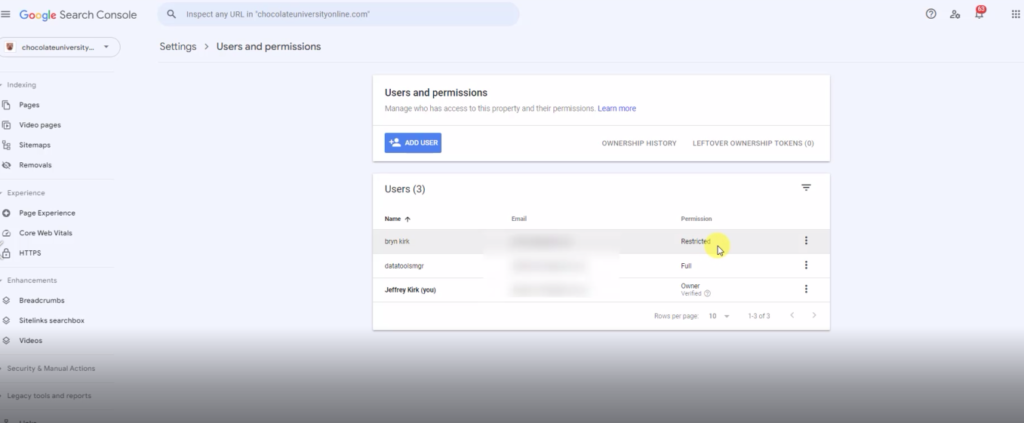Click the ADD USER button
Image resolution: width=1024 pixels, height=423 pixels.
413,143
